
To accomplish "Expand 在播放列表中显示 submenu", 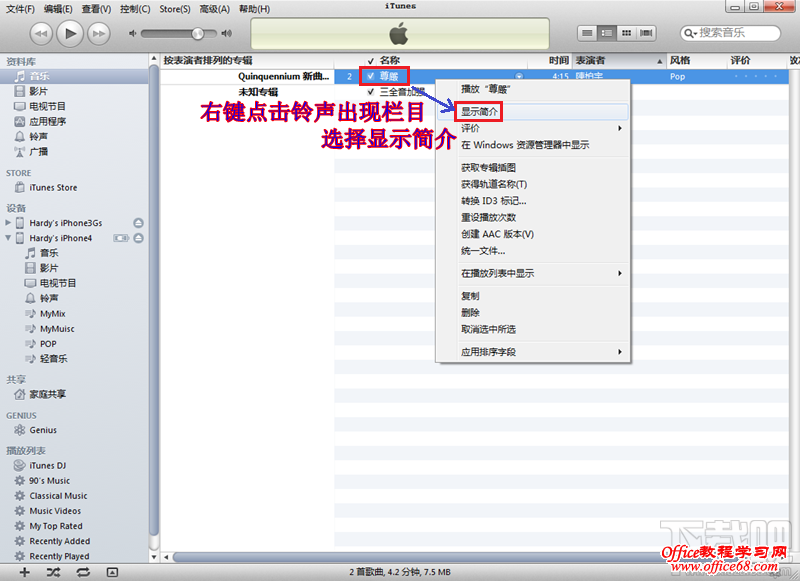I will click(533, 273).
